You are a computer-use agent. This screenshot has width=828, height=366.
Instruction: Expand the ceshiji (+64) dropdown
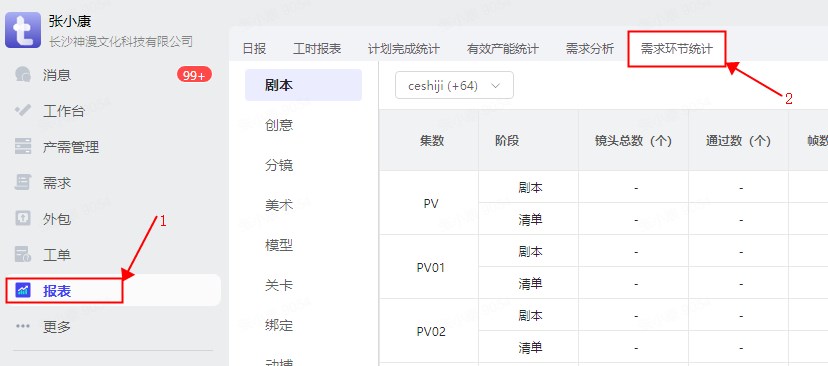[454, 86]
